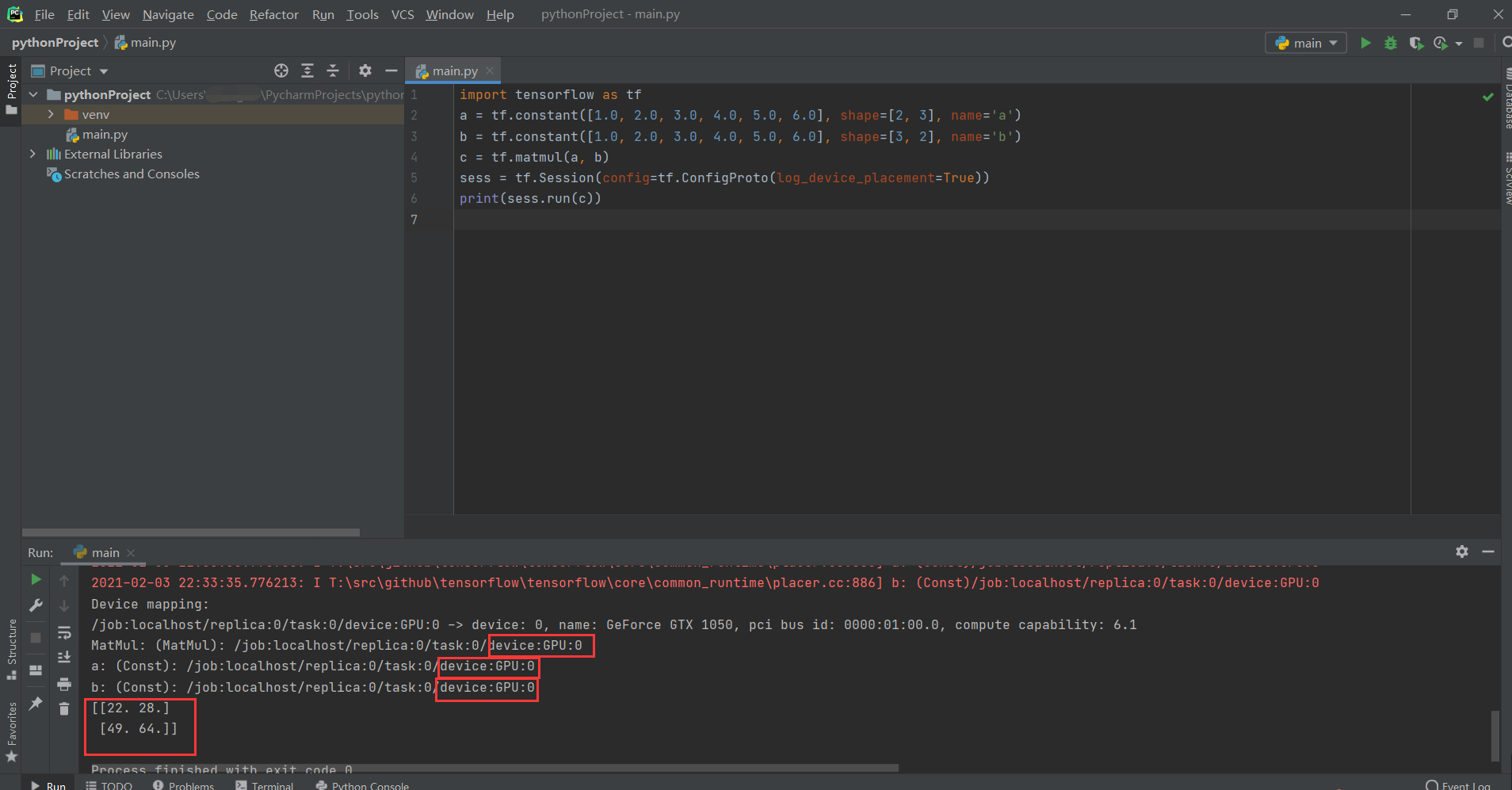The width and height of the screenshot is (1512, 790).
Task: Run main with coverage icon
Action: click(x=1416, y=43)
